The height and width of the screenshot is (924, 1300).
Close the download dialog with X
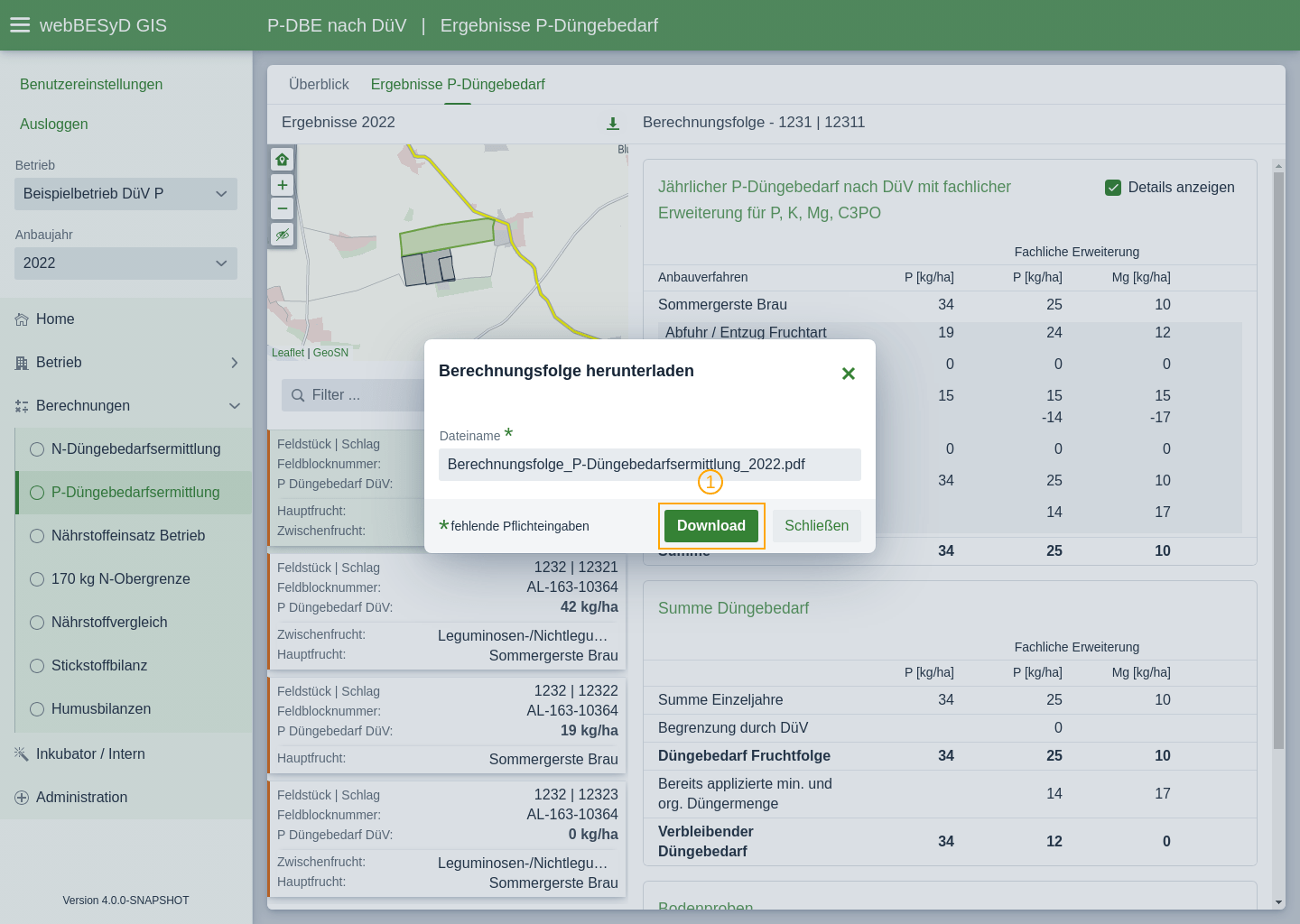(849, 374)
